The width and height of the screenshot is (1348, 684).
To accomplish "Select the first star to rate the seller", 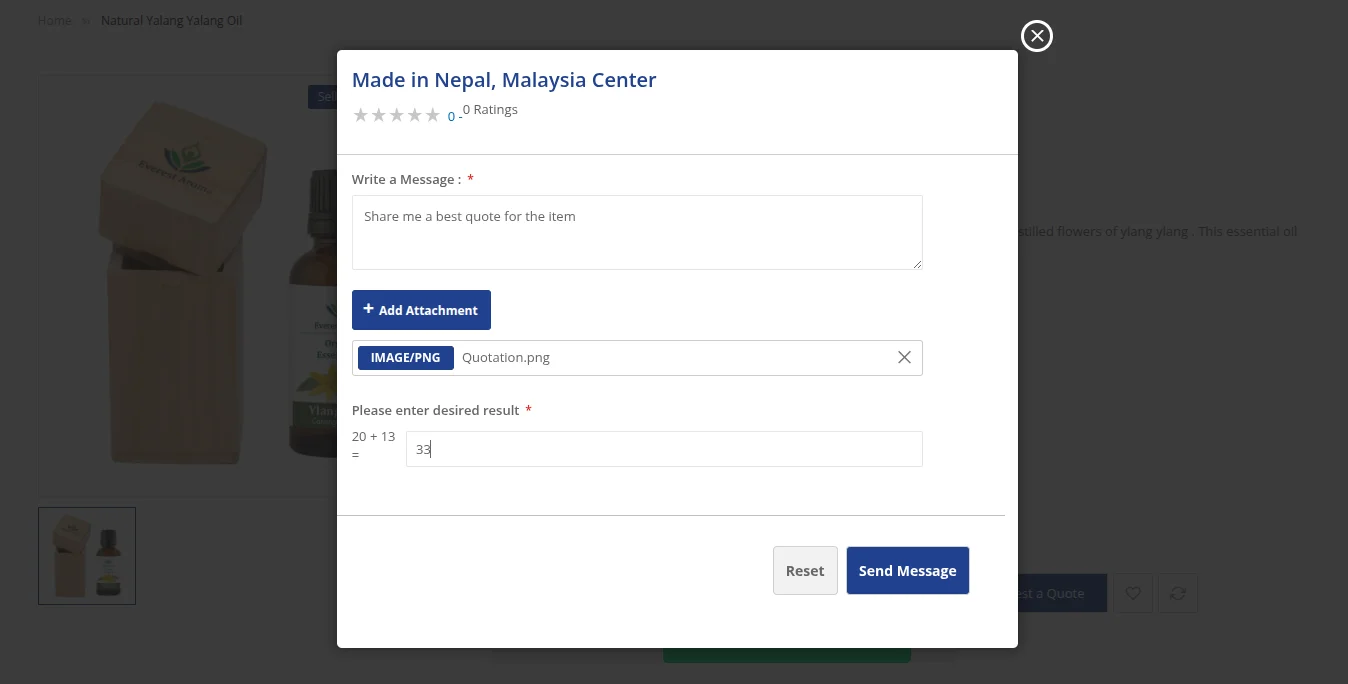I will pos(361,115).
